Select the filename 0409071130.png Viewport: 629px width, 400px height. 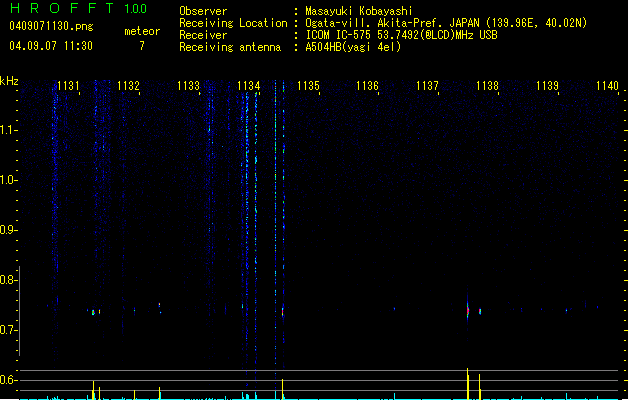[51, 26]
